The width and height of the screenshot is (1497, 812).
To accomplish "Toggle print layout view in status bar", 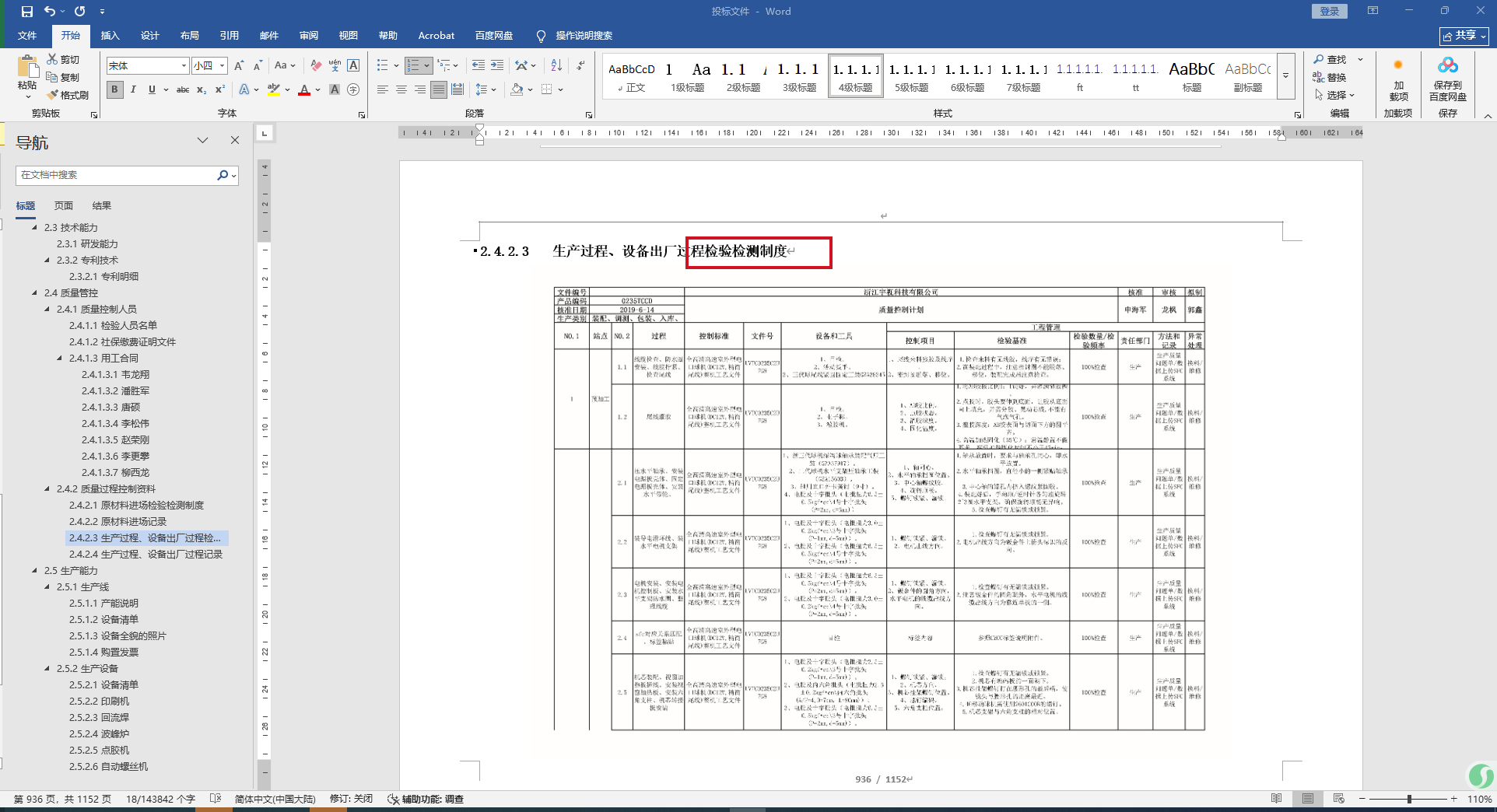I will 1308,799.
